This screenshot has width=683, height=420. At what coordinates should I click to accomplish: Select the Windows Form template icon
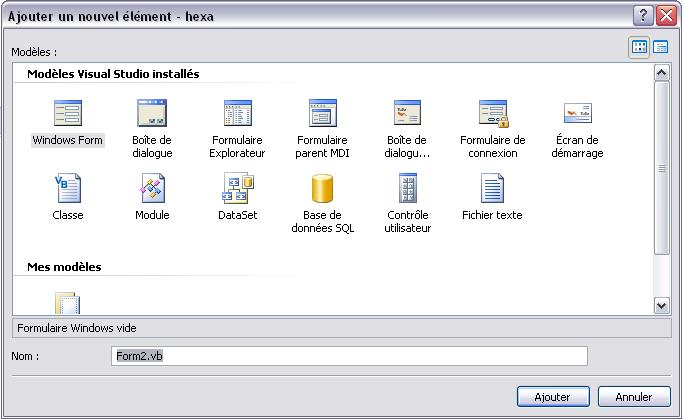[67, 113]
